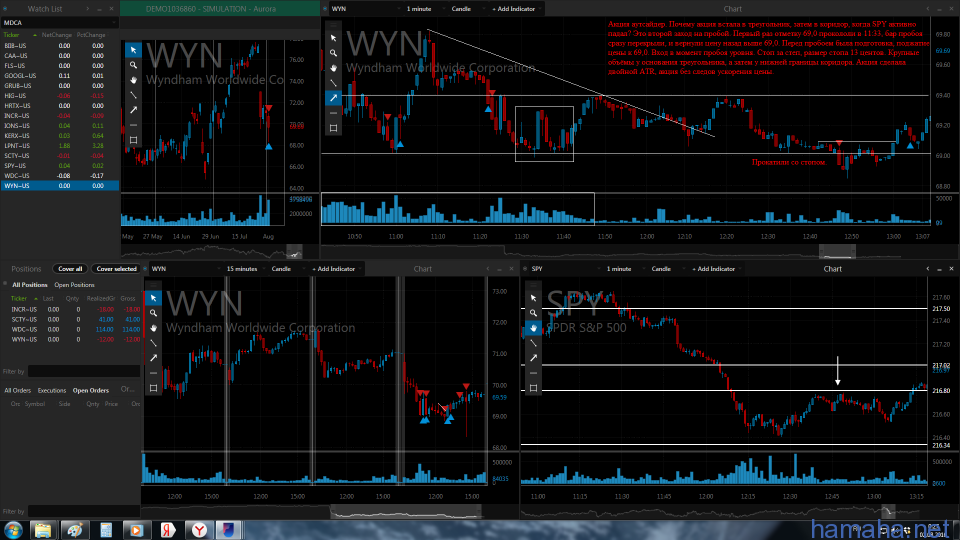Open the MDCA watch list dropdown
The width and height of the screenshot is (960, 540).
(60, 23)
